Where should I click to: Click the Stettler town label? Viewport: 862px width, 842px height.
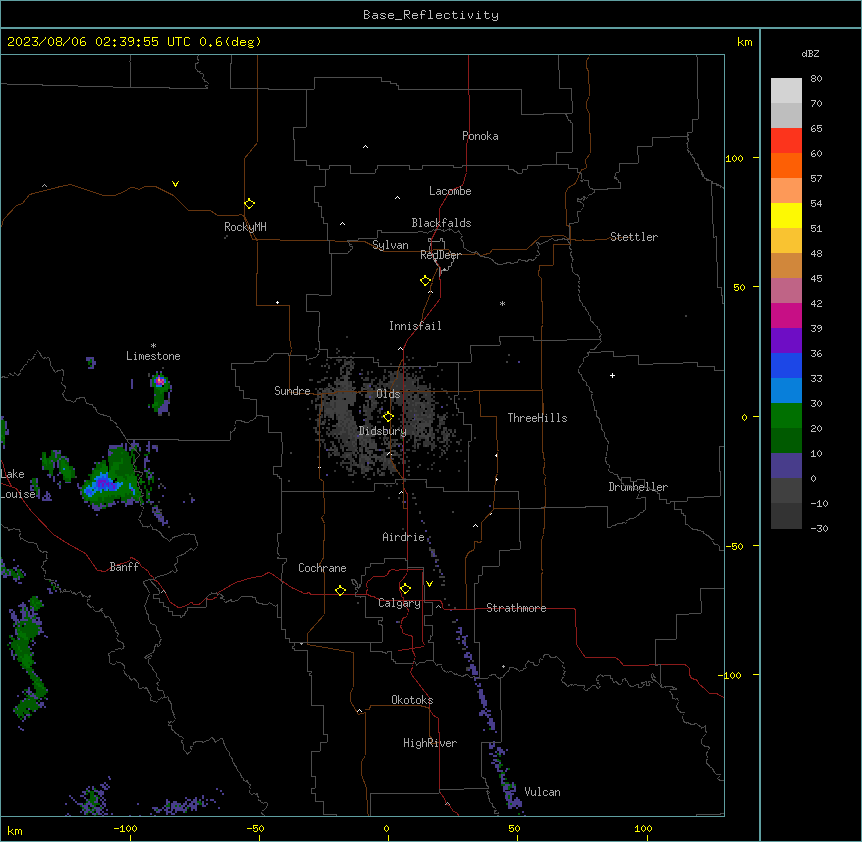[634, 237]
